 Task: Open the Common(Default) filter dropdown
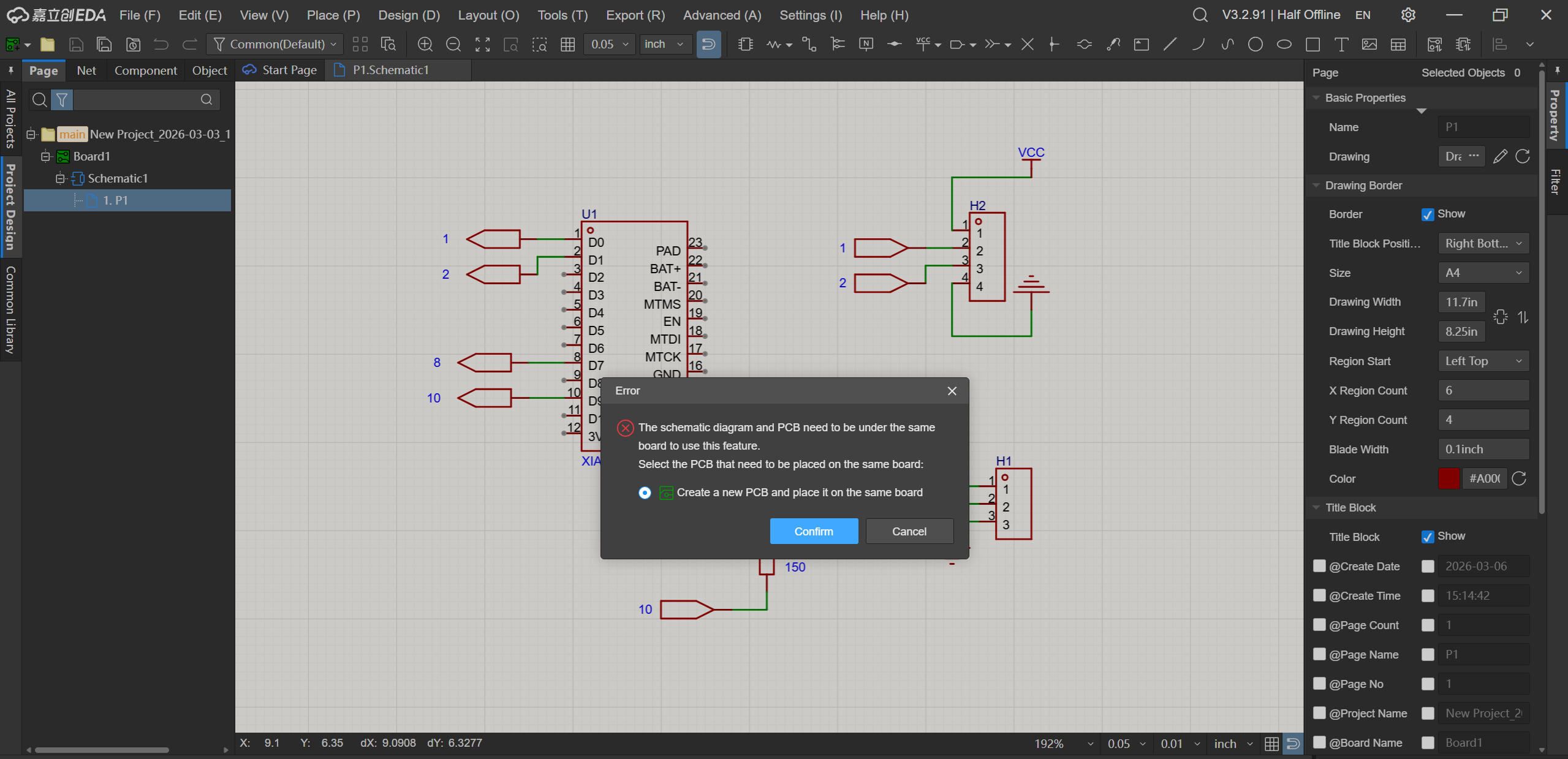(276, 44)
